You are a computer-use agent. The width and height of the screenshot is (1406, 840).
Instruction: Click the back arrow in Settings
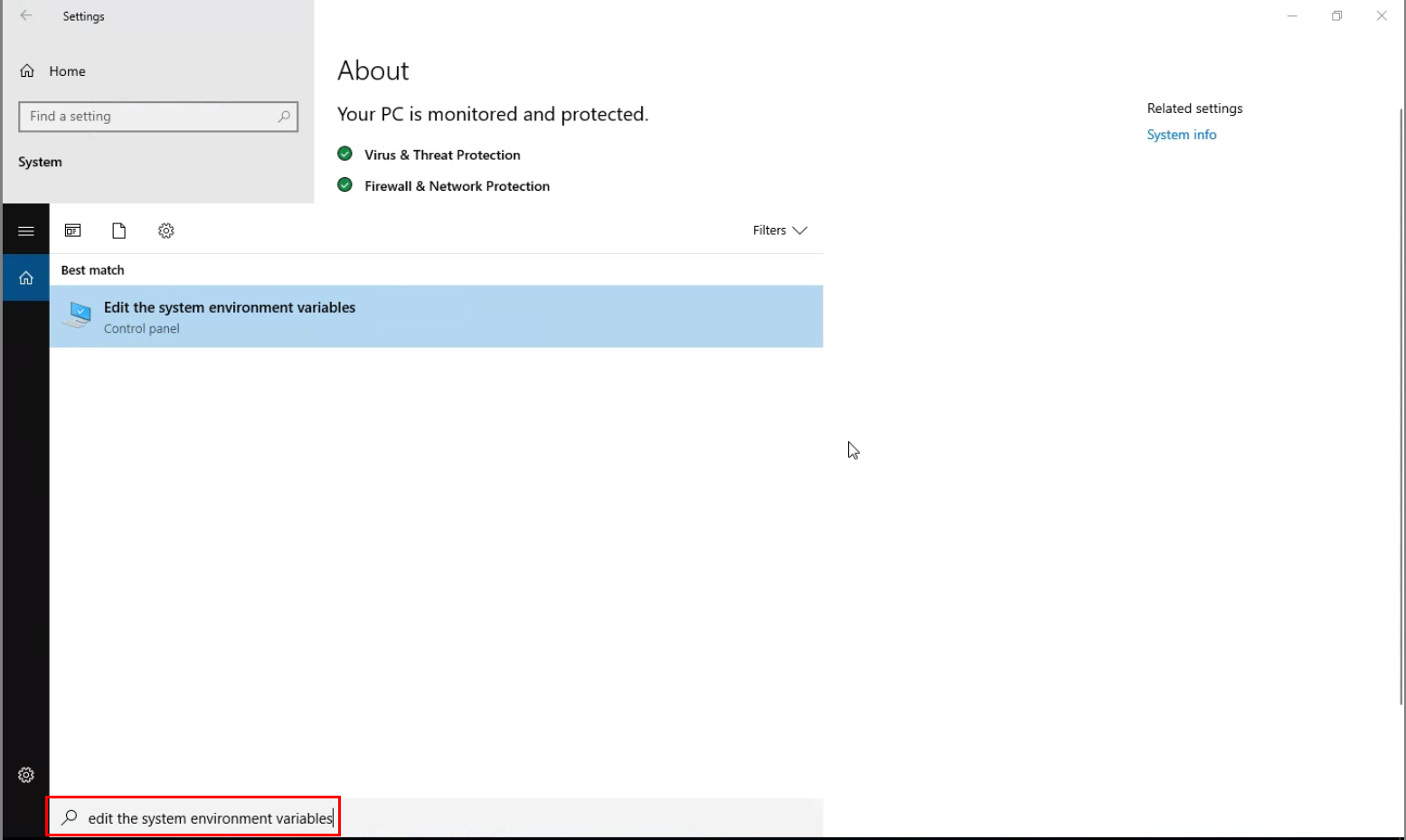26,15
